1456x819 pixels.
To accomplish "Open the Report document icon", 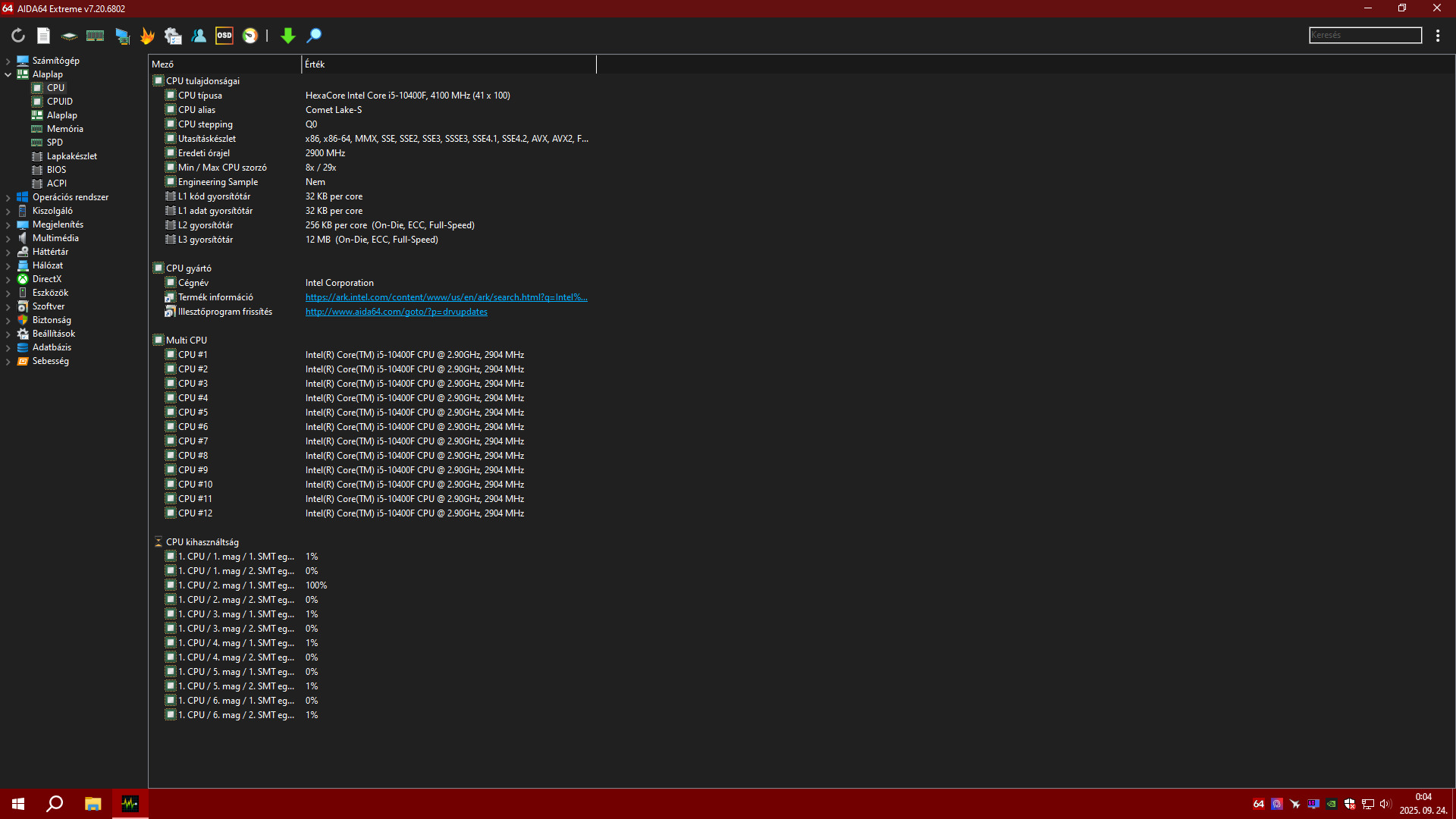I will (x=43, y=36).
